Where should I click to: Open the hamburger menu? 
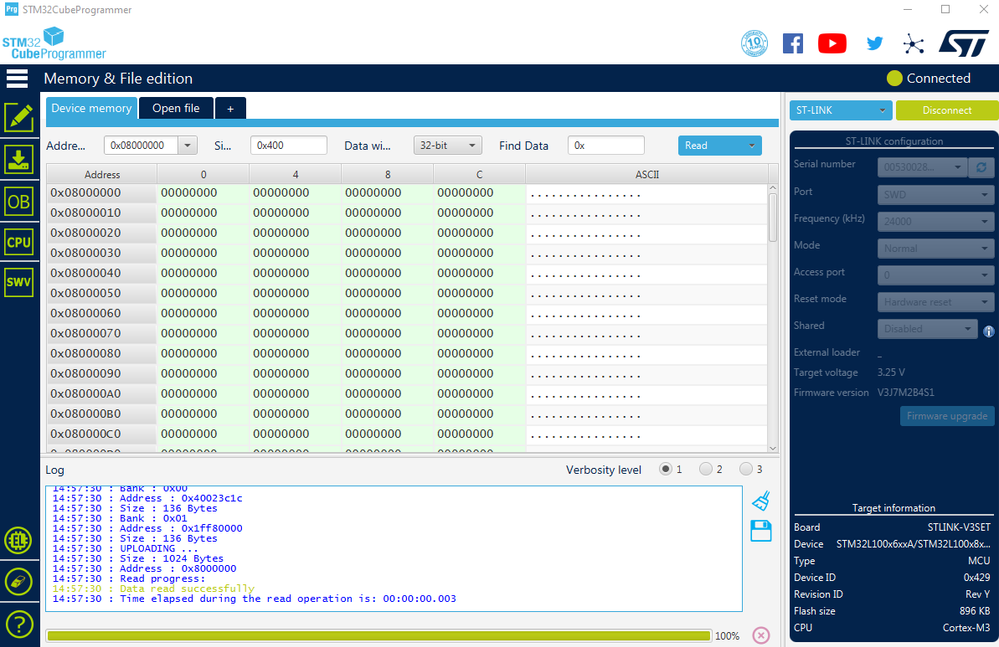tap(17, 78)
